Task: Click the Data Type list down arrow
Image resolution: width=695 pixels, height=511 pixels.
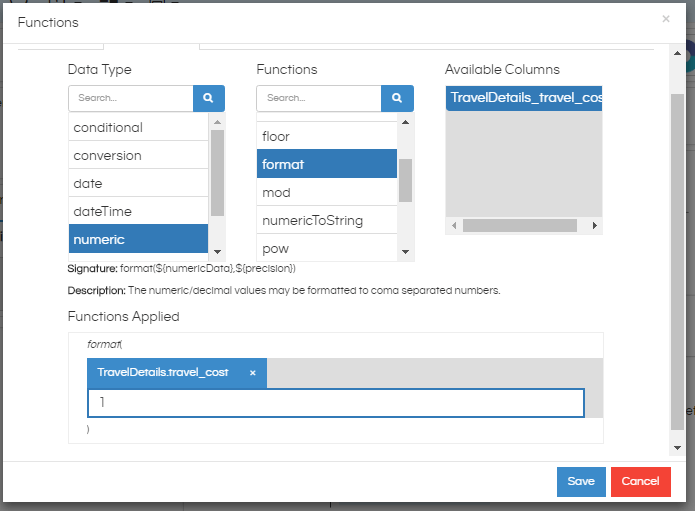Action: [217, 252]
